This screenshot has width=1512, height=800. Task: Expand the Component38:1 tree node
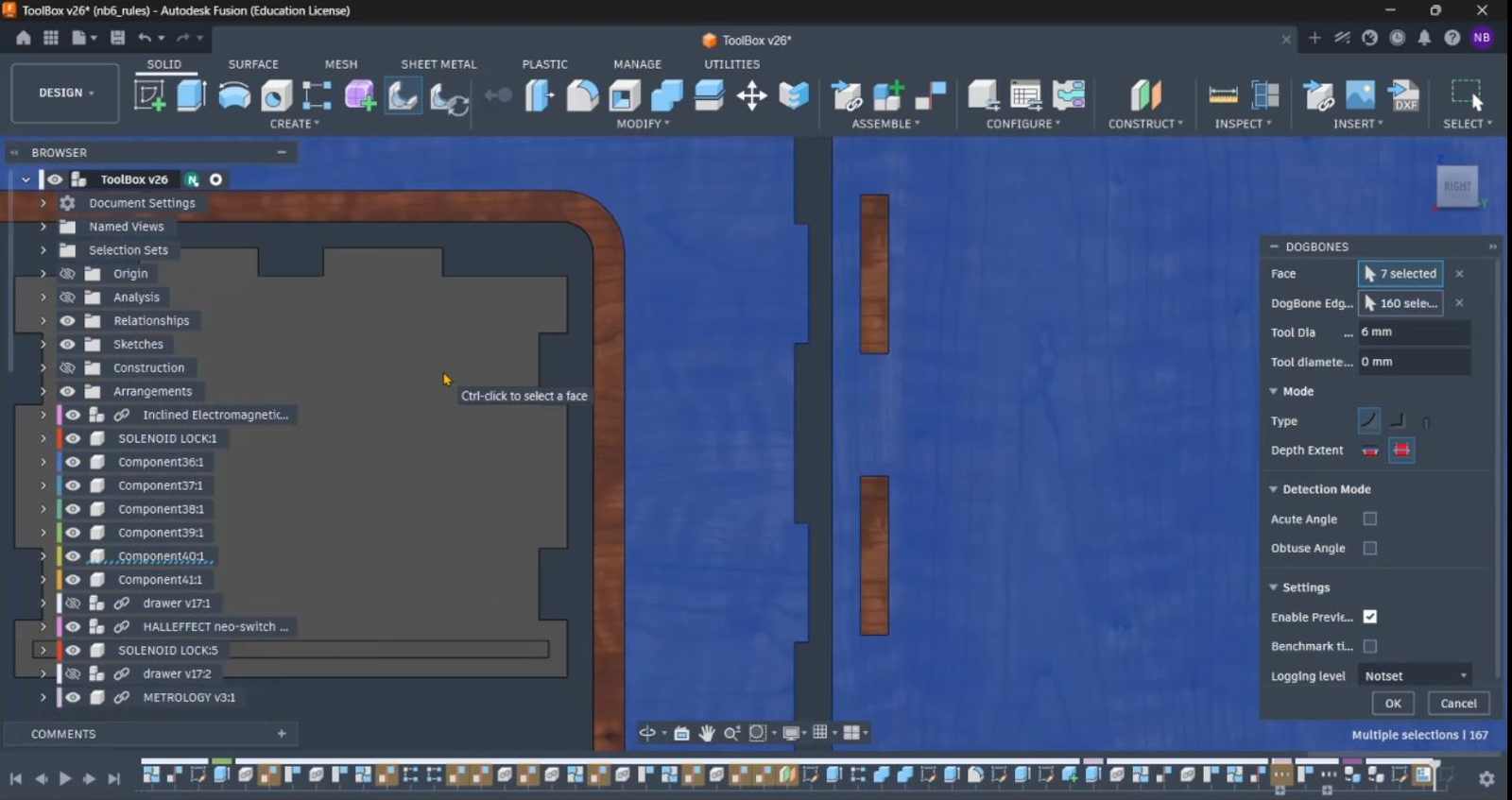pyautogui.click(x=43, y=509)
